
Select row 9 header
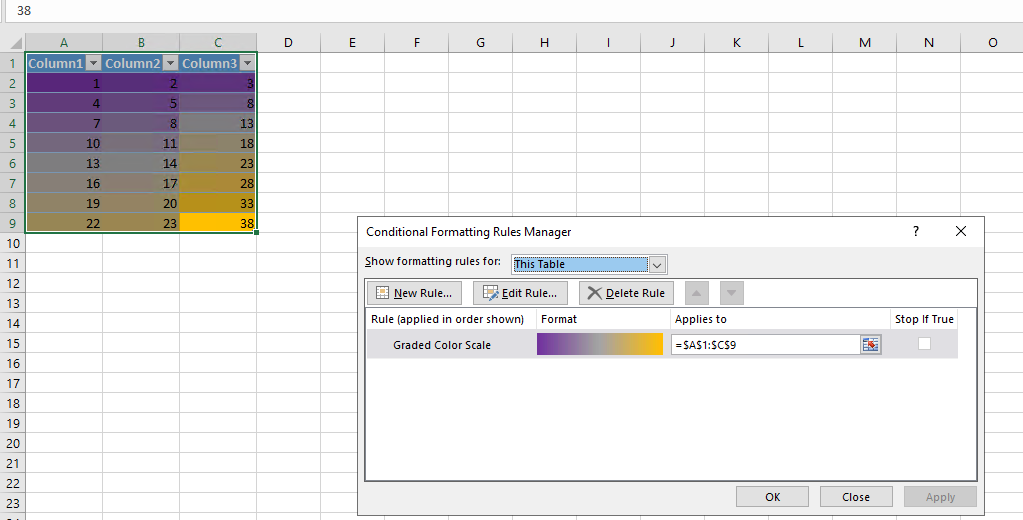pos(12,223)
